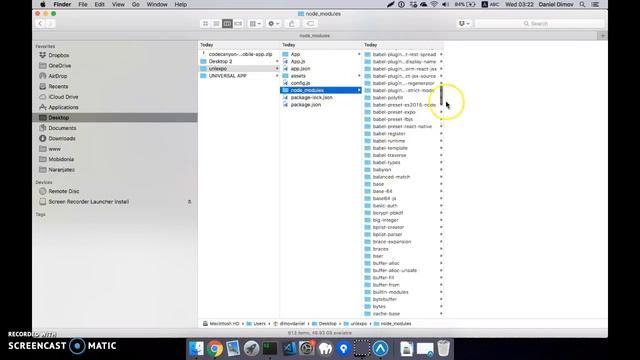Select Desktop in the sidebar
This screenshot has height=360, width=640.
115,118
